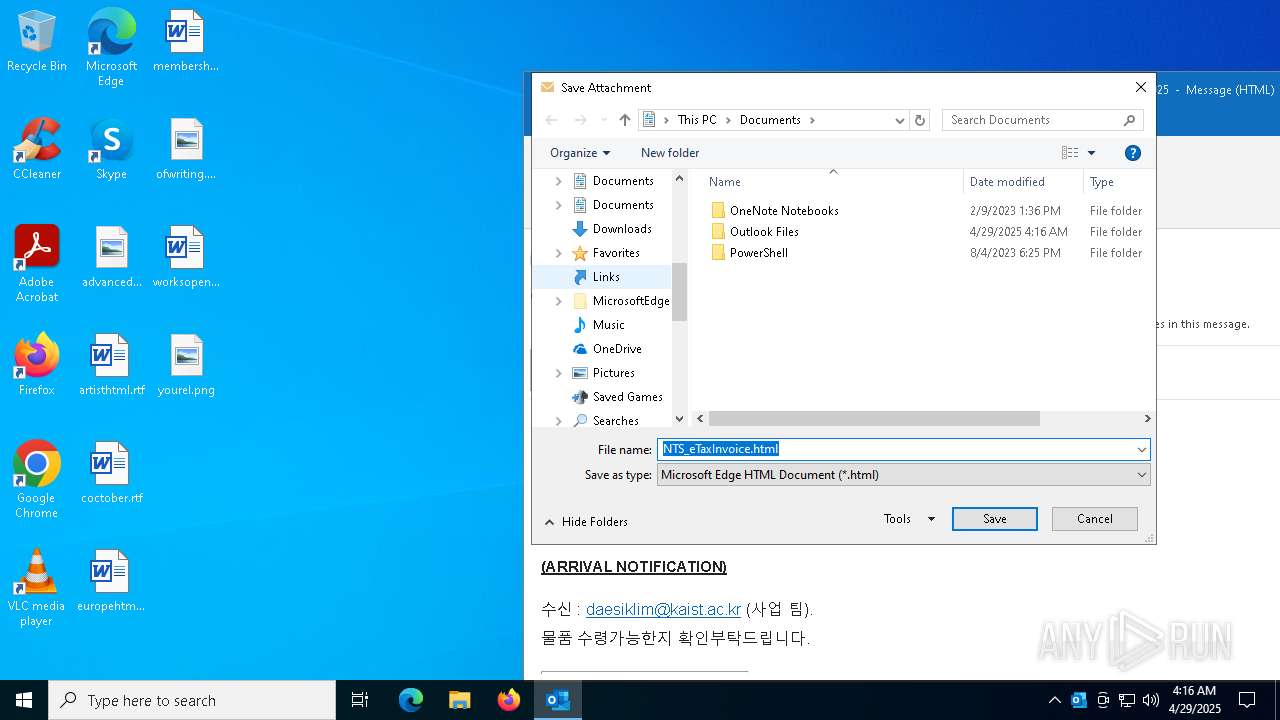Image resolution: width=1280 pixels, height=720 pixels.
Task: Expand the Favorites tree node
Action: pyautogui.click(x=559, y=253)
